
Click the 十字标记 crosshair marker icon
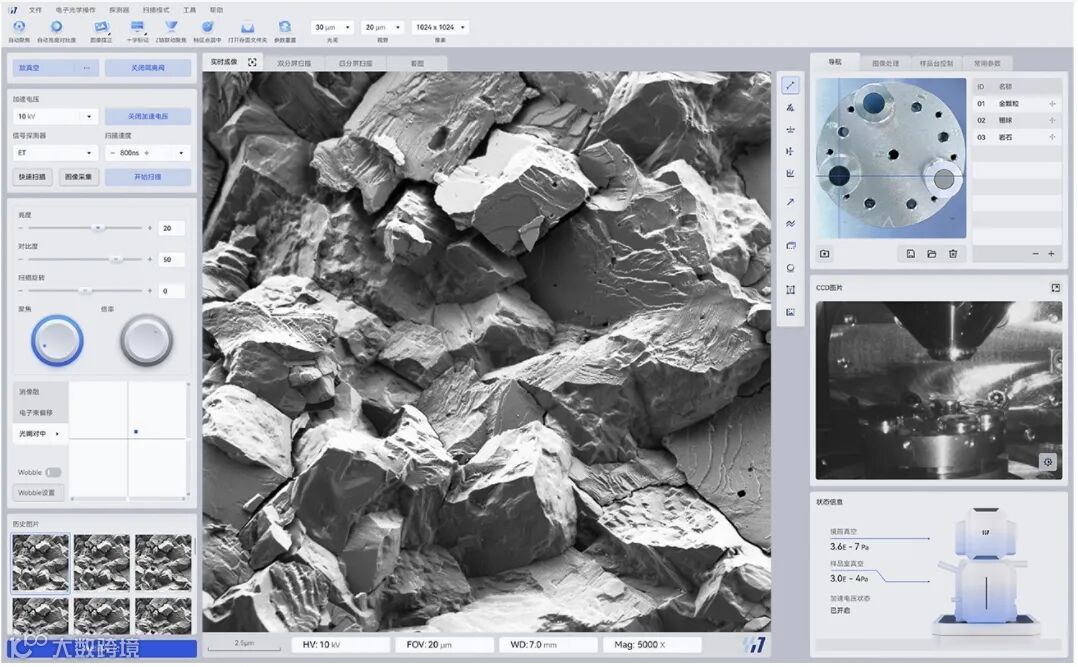pos(137,27)
